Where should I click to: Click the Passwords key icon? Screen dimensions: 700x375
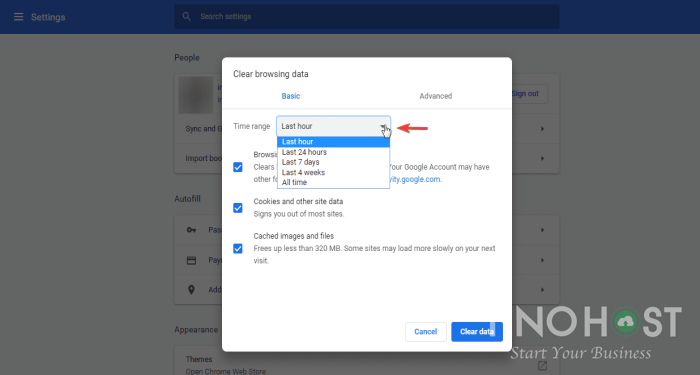[x=192, y=230]
